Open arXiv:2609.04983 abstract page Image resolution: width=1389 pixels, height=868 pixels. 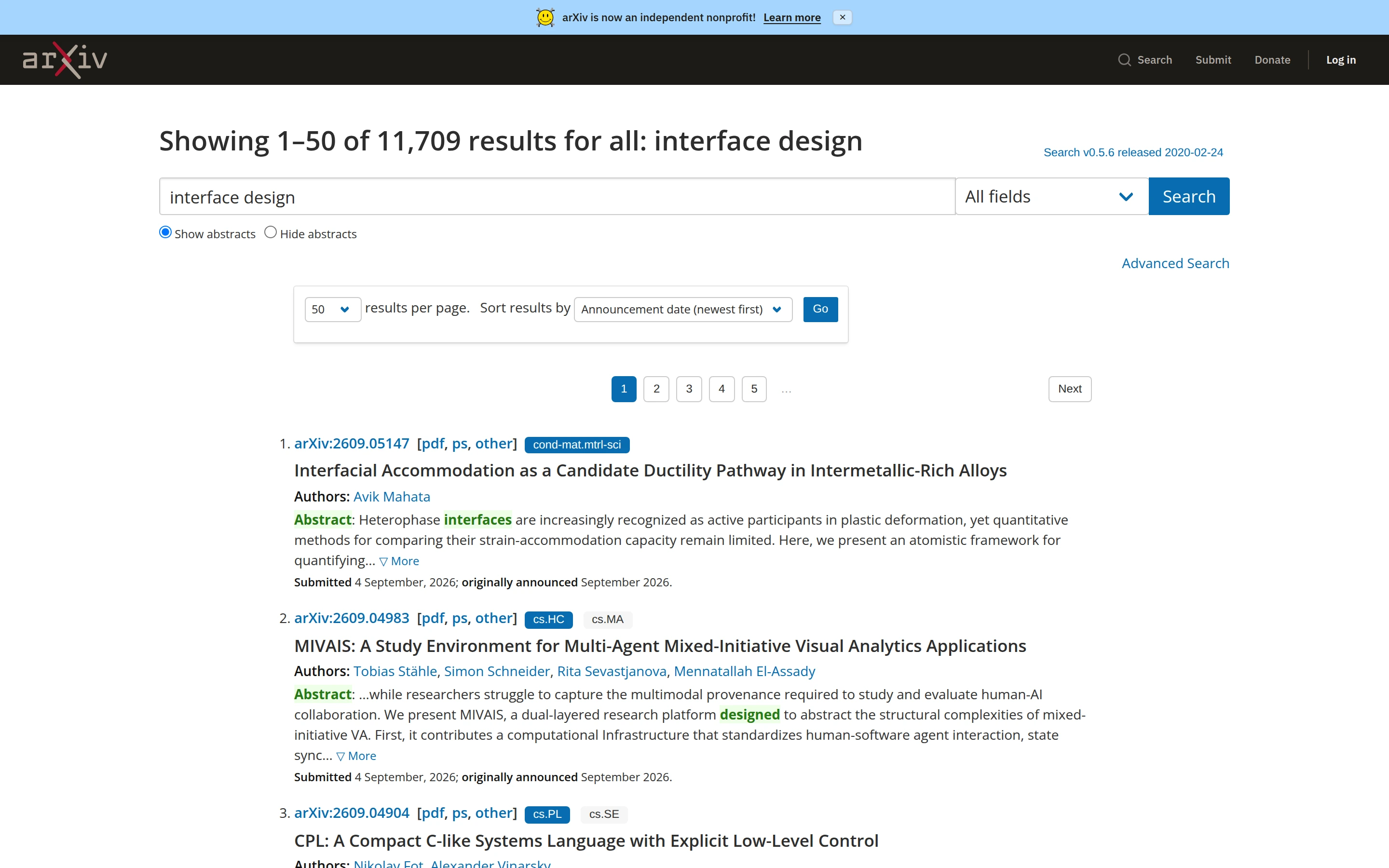coord(351,618)
